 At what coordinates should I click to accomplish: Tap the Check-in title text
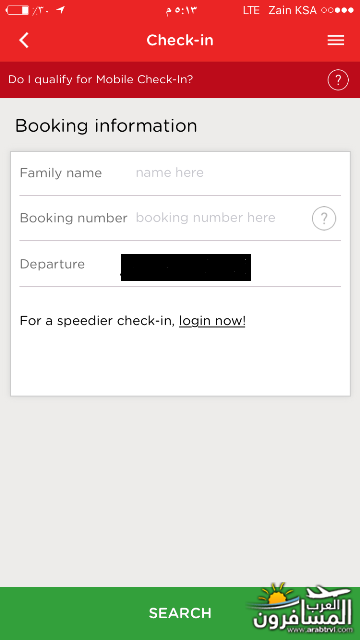pyautogui.click(x=180, y=40)
